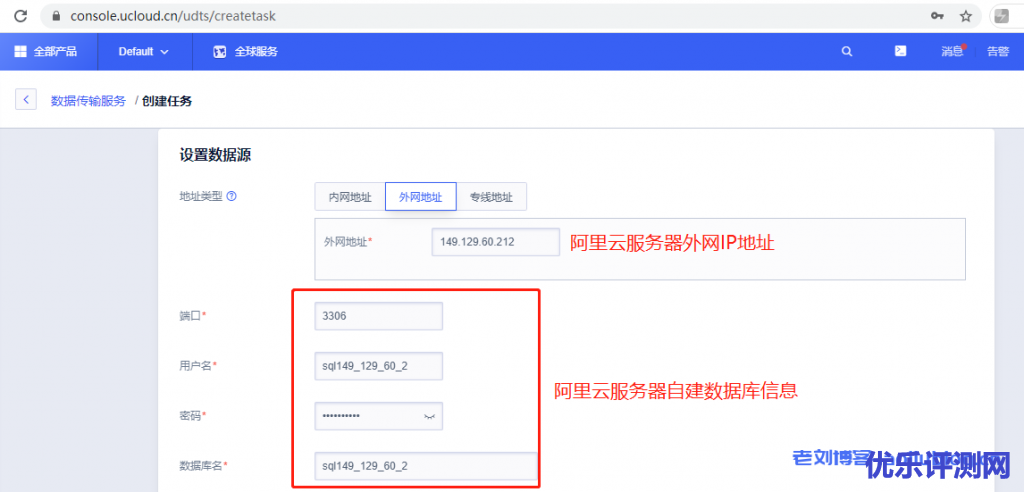
Task: Select the 外网地址 address type
Action: (420, 197)
